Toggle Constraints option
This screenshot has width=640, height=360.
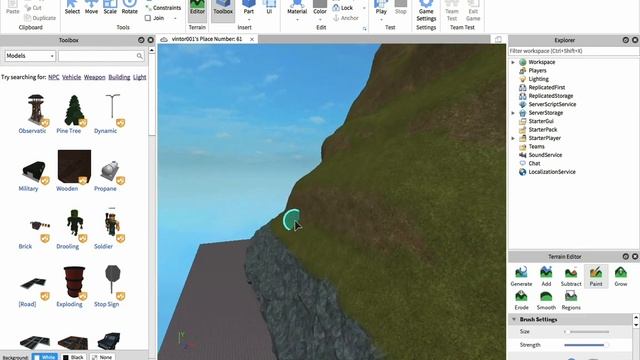pyautogui.click(x=163, y=8)
